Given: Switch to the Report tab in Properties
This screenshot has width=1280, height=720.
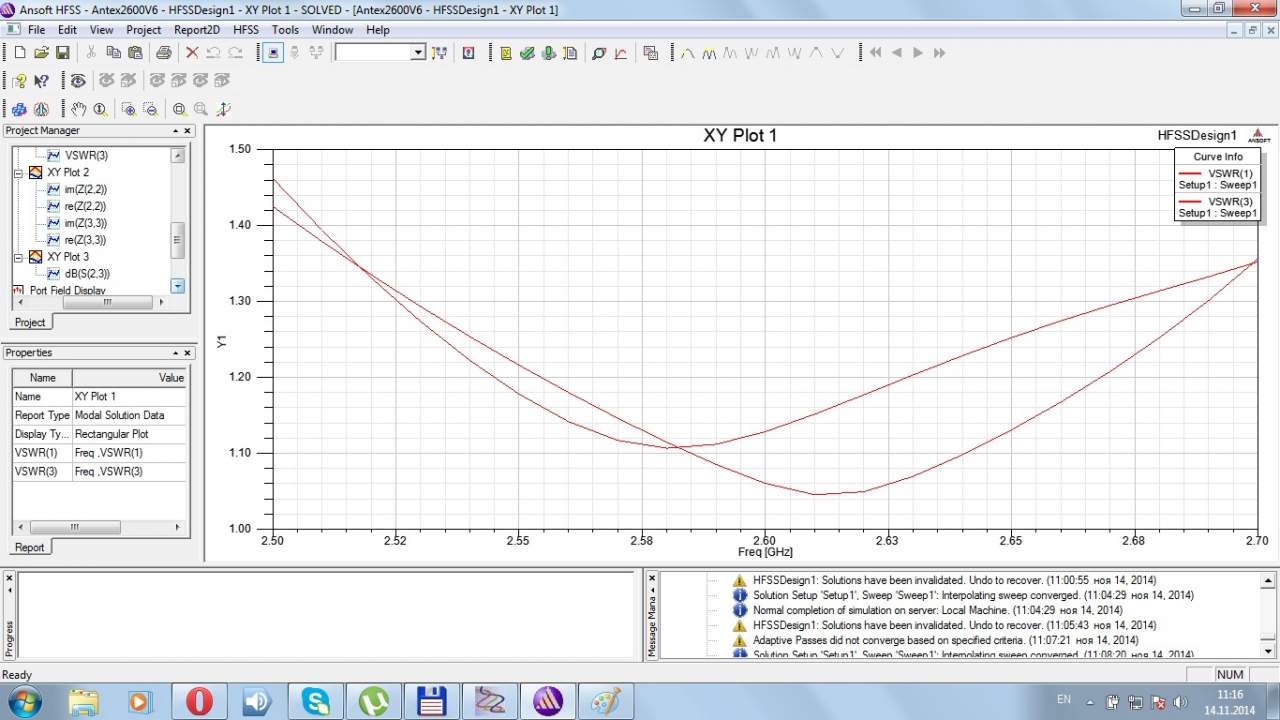Looking at the screenshot, I should [29, 547].
